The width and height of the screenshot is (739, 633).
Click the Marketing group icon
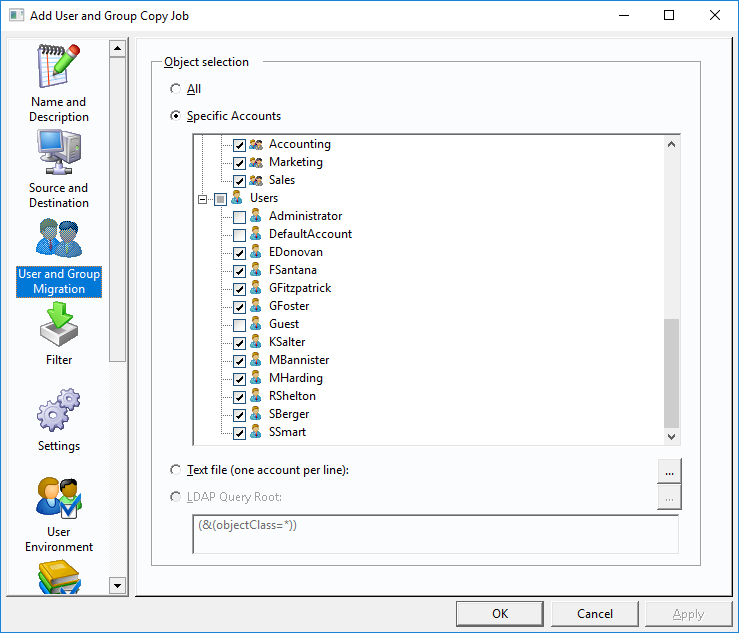[x=256, y=162]
